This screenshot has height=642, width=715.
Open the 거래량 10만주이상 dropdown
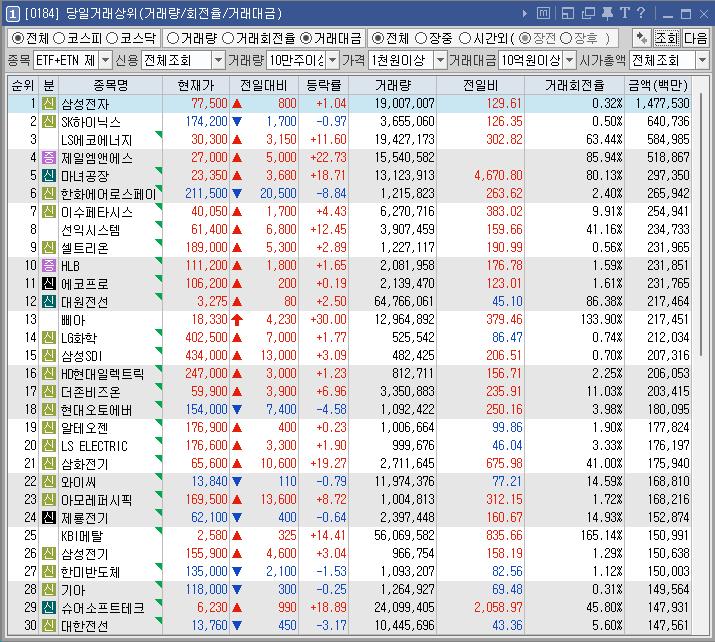point(333,60)
